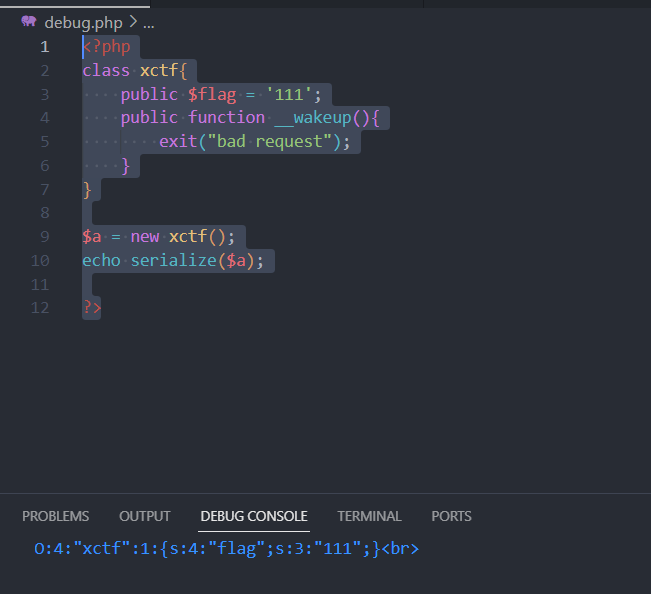Switch to the PROBLEMS tab
651x594 pixels.
click(x=55, y=516)
